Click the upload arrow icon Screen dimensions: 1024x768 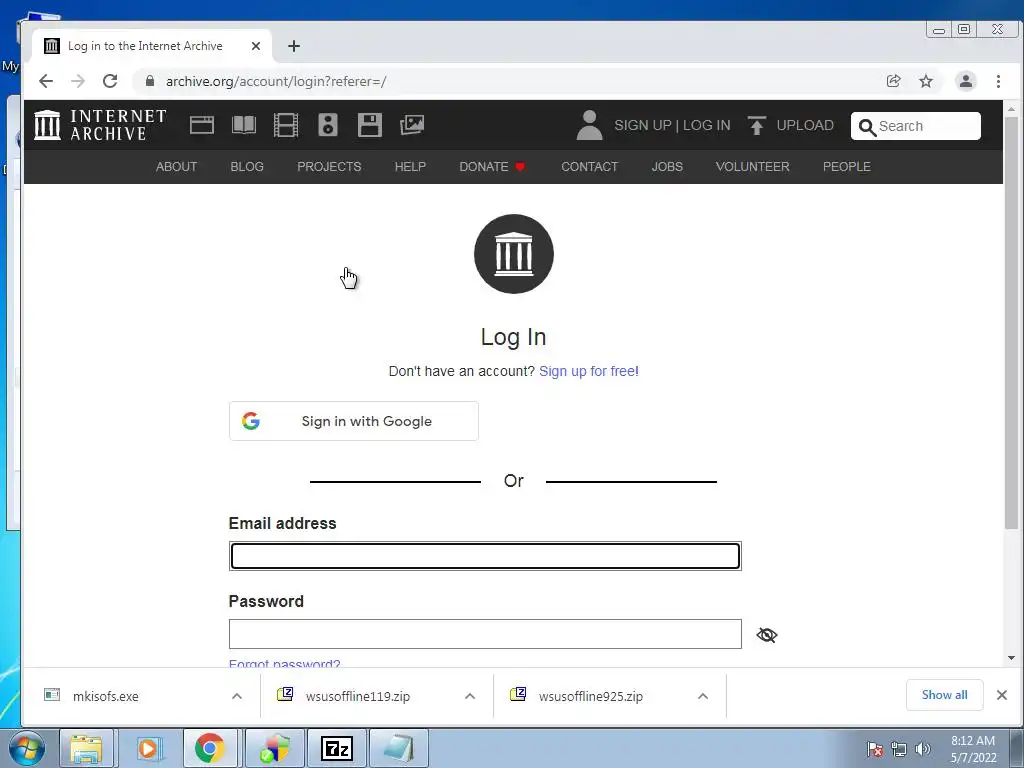point(756,125)
